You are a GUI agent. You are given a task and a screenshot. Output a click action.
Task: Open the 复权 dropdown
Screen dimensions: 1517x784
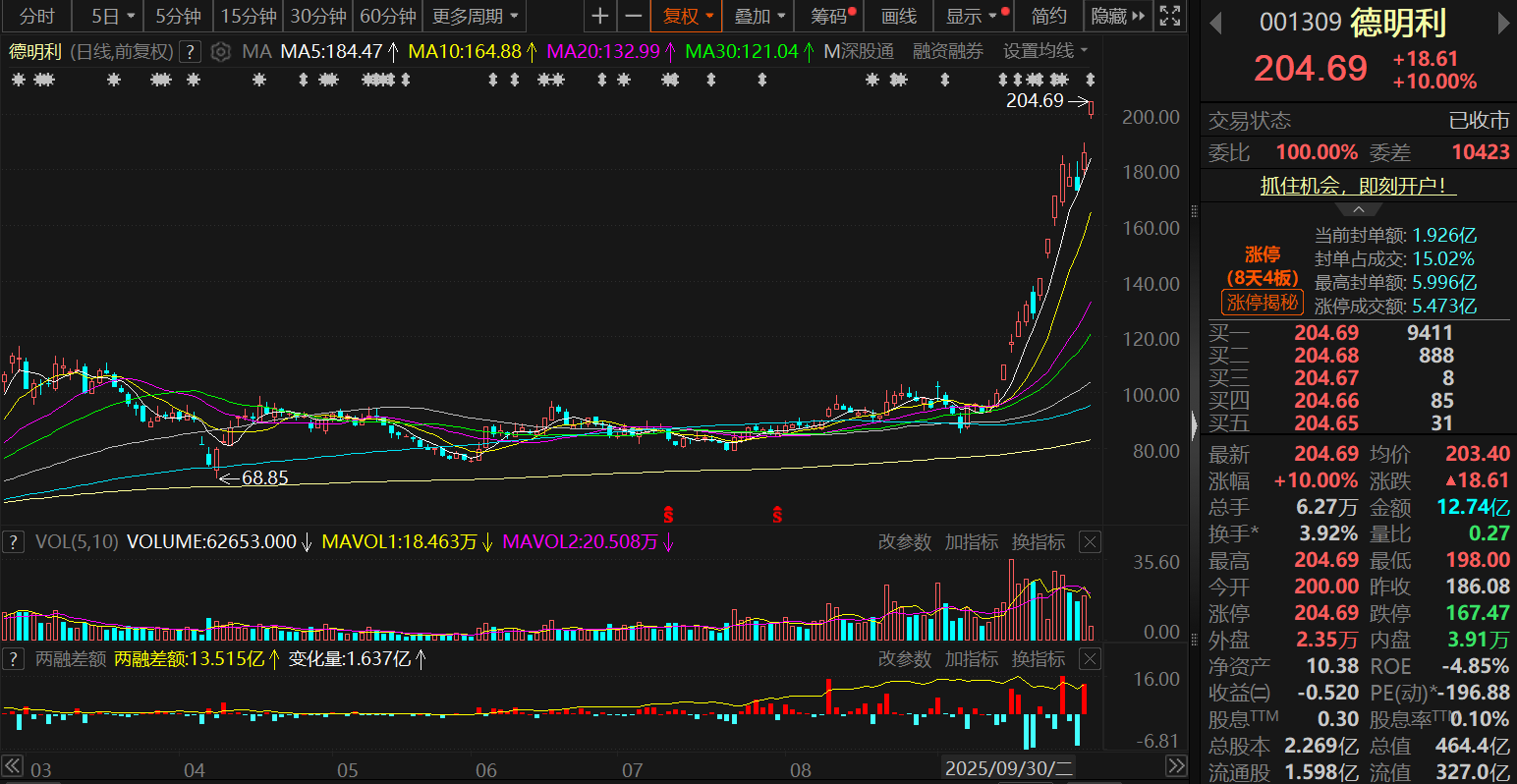click(686, 16)
